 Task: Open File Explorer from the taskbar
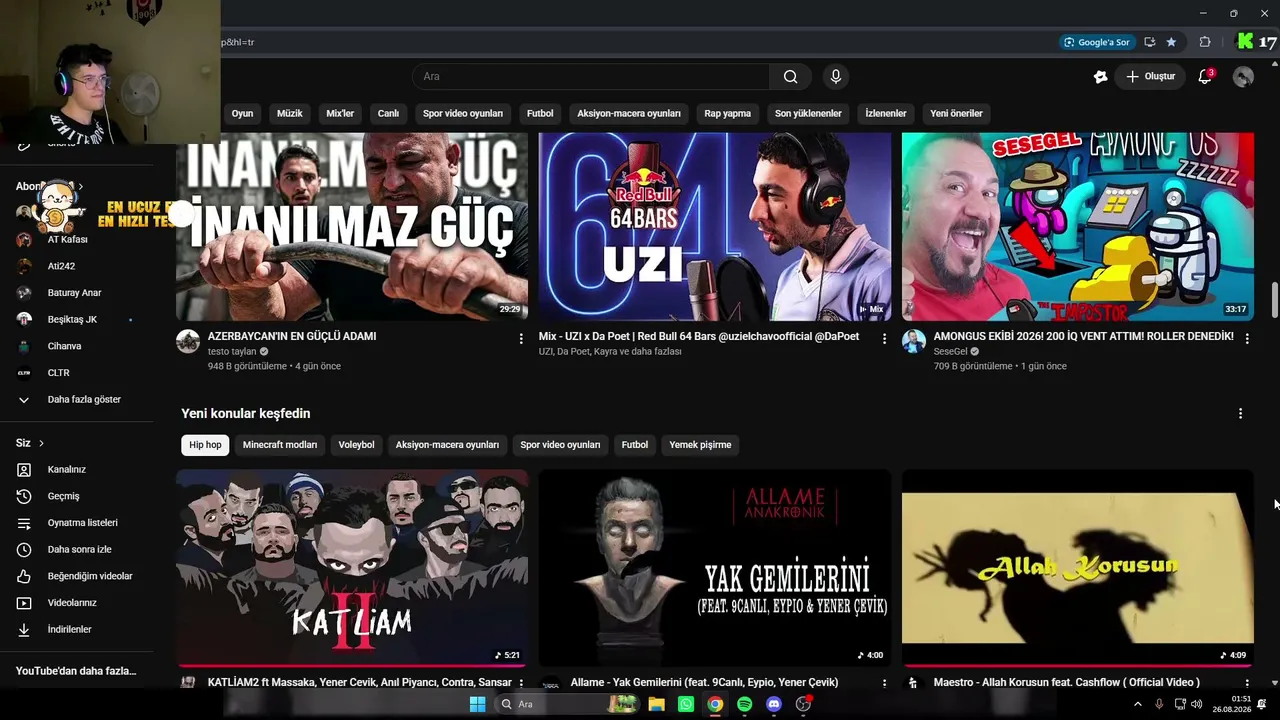(x=656, y=704)
